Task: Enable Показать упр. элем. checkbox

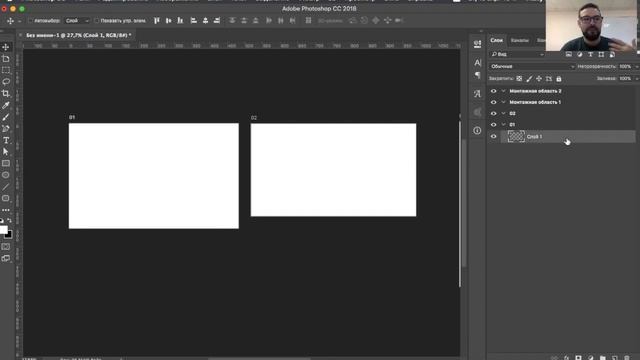Action: [x=97, y=20]
